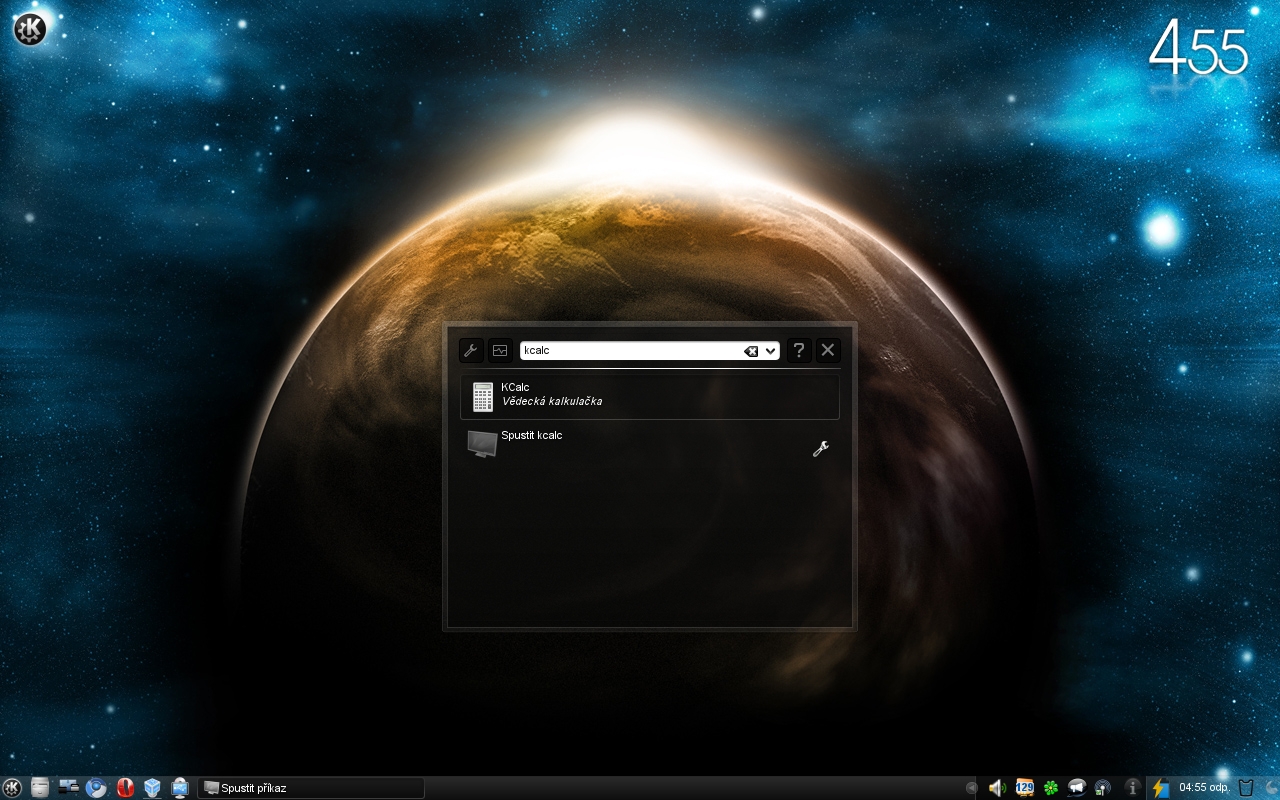Click the 04:55 odp. panel clock
Screen dimensions: 1280x800
[x=1204, y=788]
